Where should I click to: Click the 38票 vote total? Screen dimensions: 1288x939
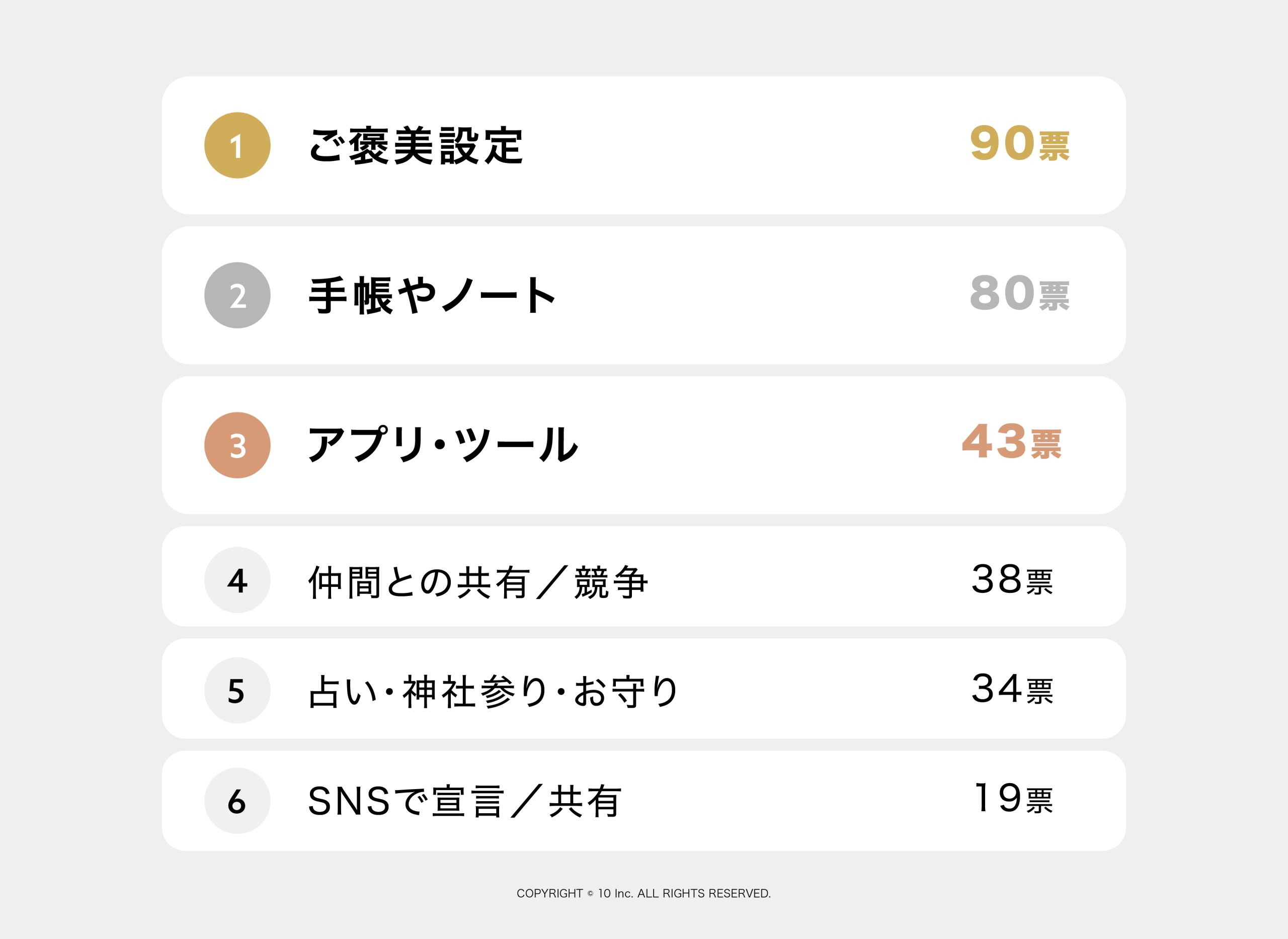coord(1012,580)
